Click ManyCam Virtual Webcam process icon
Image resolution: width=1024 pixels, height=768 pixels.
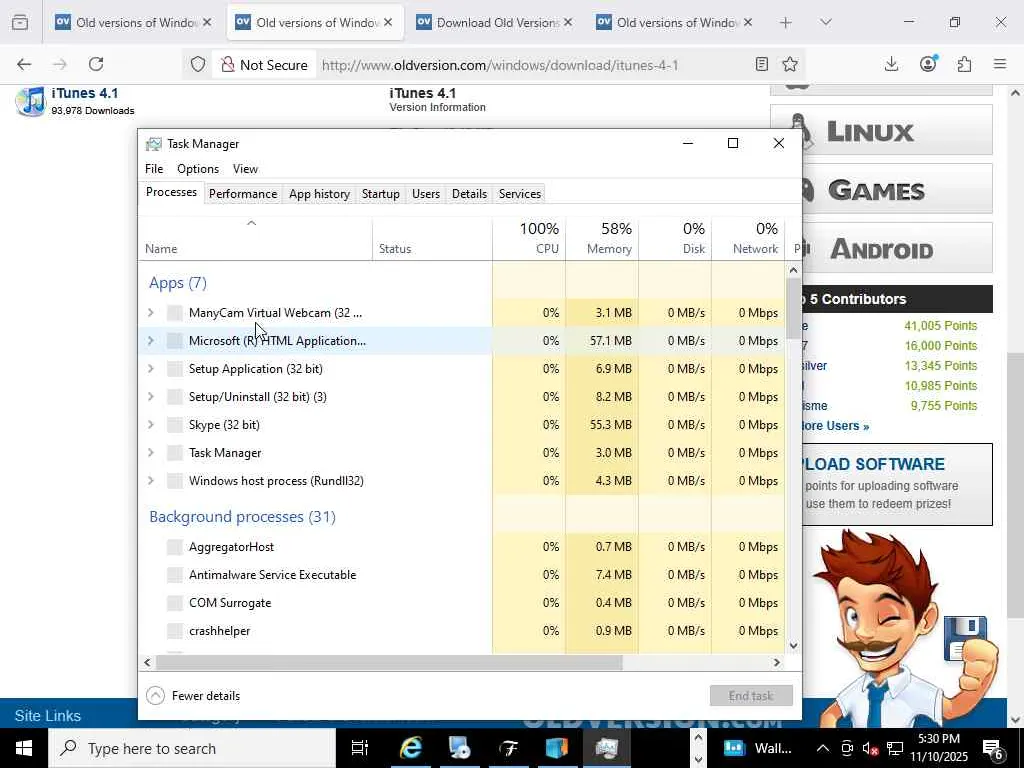[x=174, y=313]
